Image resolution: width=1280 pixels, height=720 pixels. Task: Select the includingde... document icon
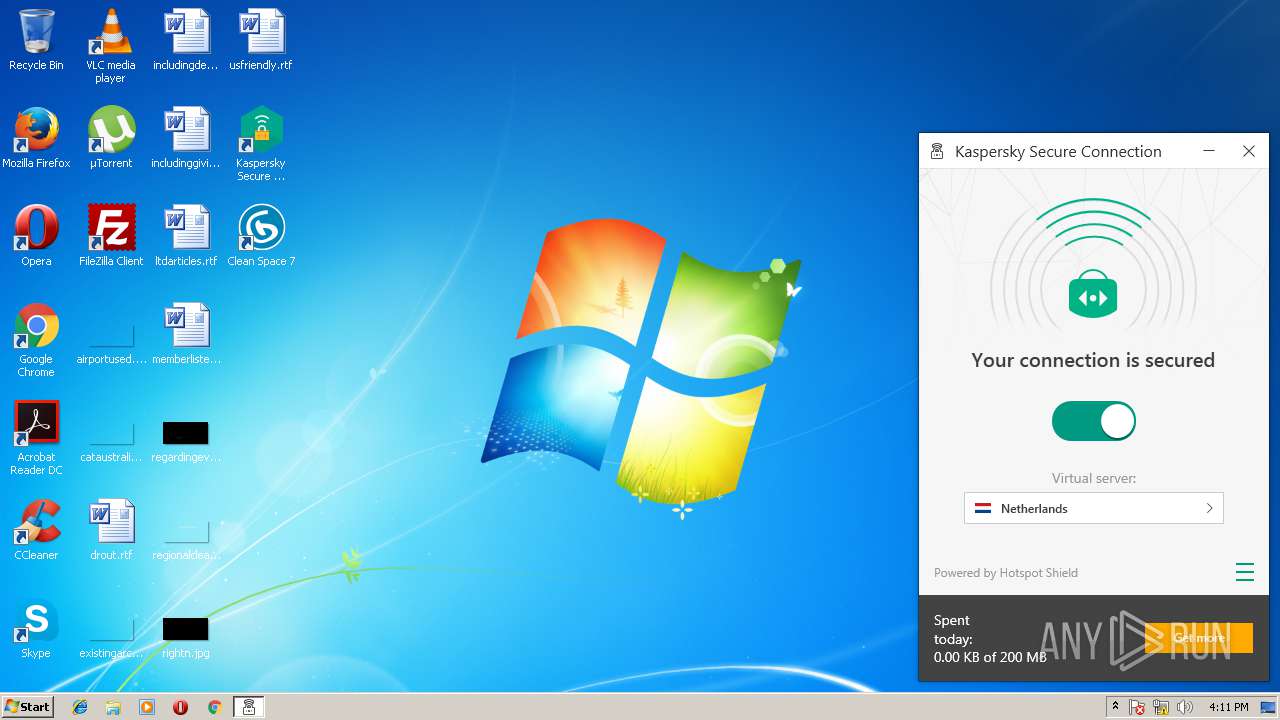click(186, 40)
